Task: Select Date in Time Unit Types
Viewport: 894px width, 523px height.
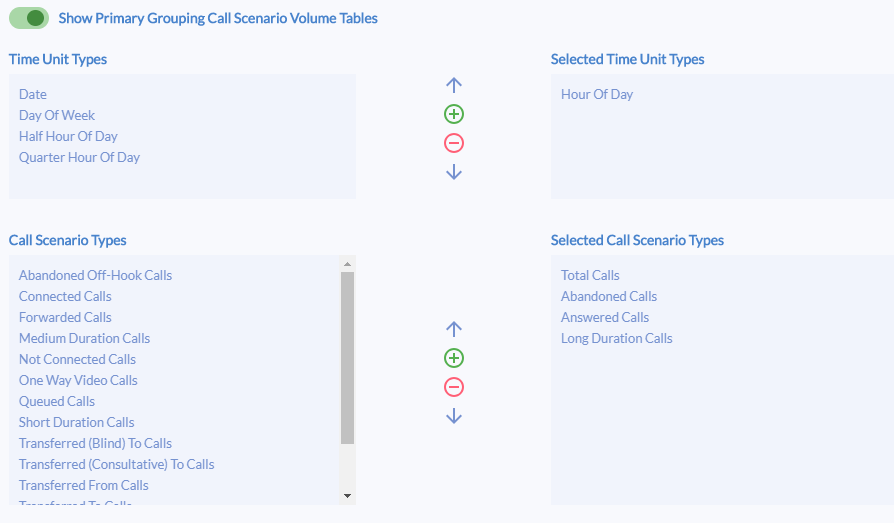Action: coord(33,94)
